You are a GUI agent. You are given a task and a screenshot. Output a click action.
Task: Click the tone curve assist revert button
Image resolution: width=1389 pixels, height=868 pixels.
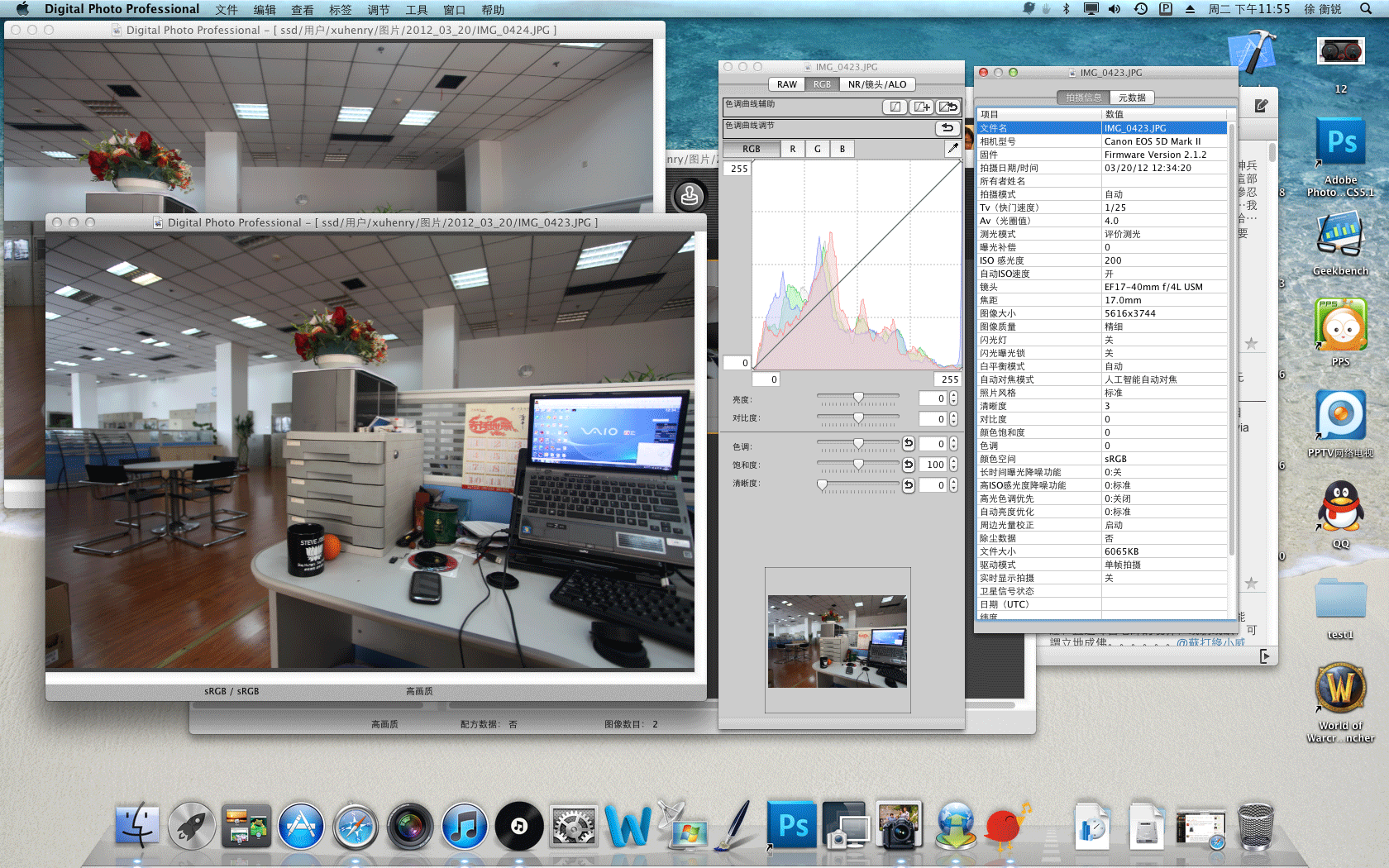point(948,107)
